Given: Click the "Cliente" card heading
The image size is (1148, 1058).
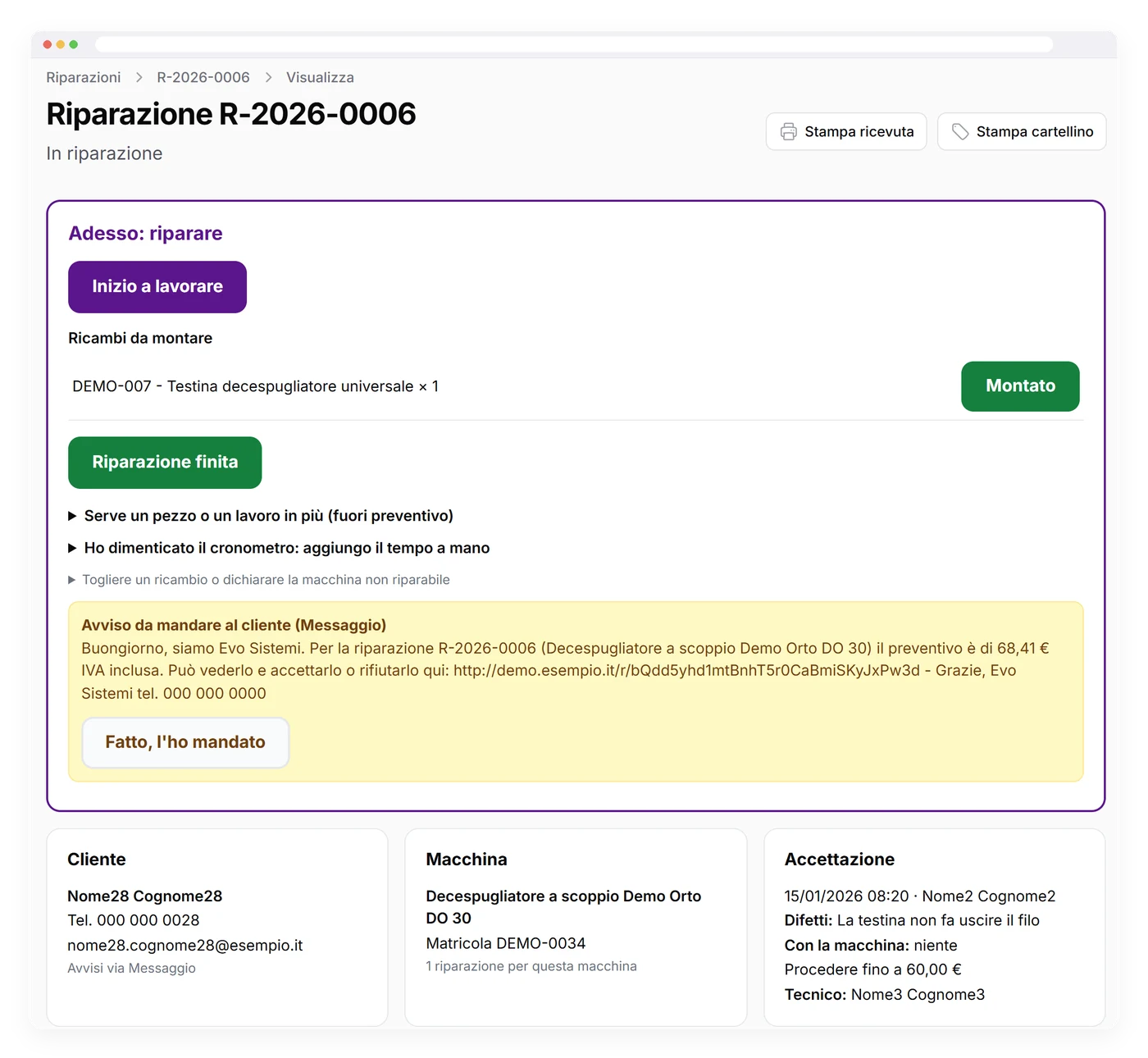Looking at the screenshot, I should point(97,860).
